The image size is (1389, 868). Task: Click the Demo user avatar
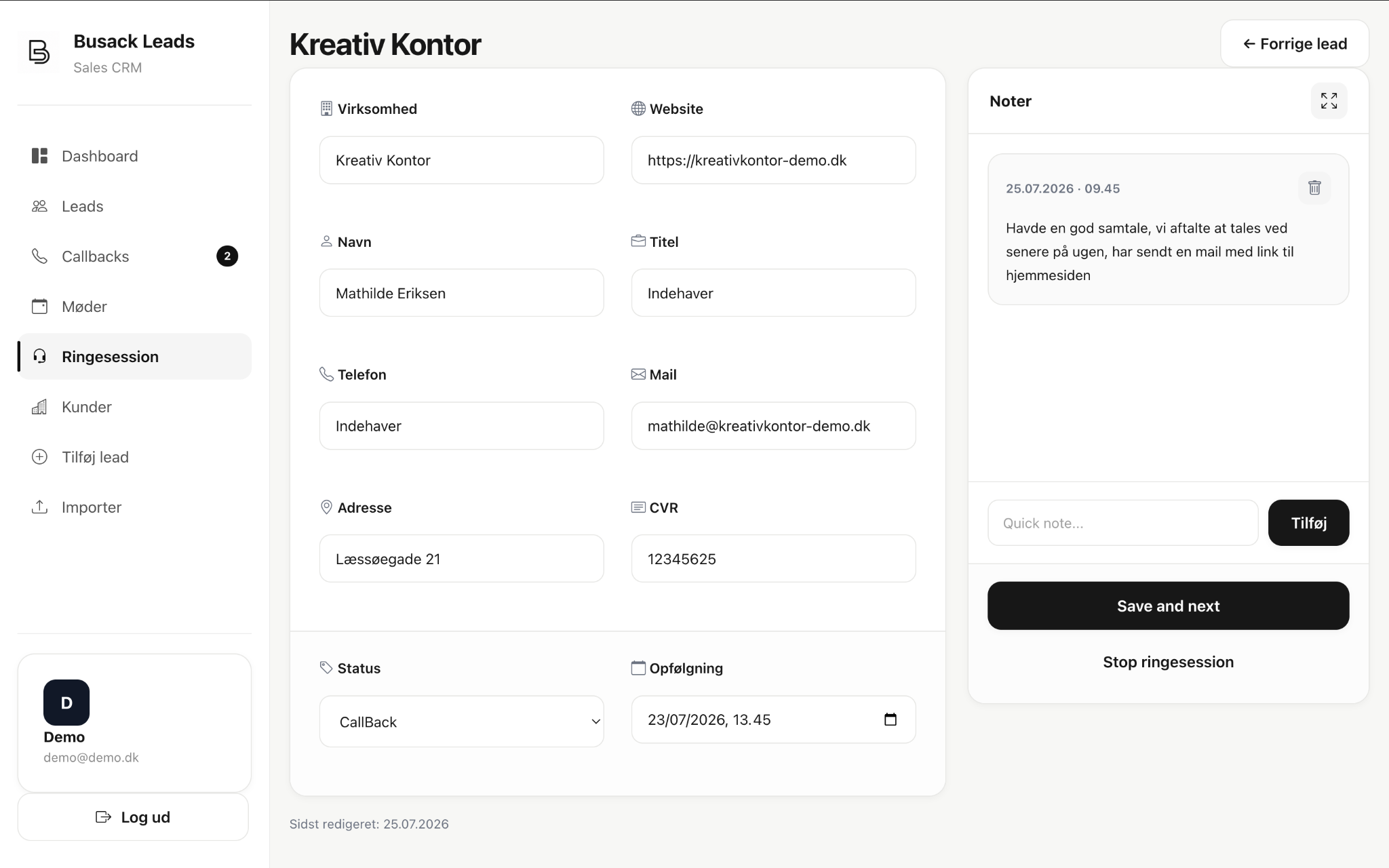tap(66, 703)
